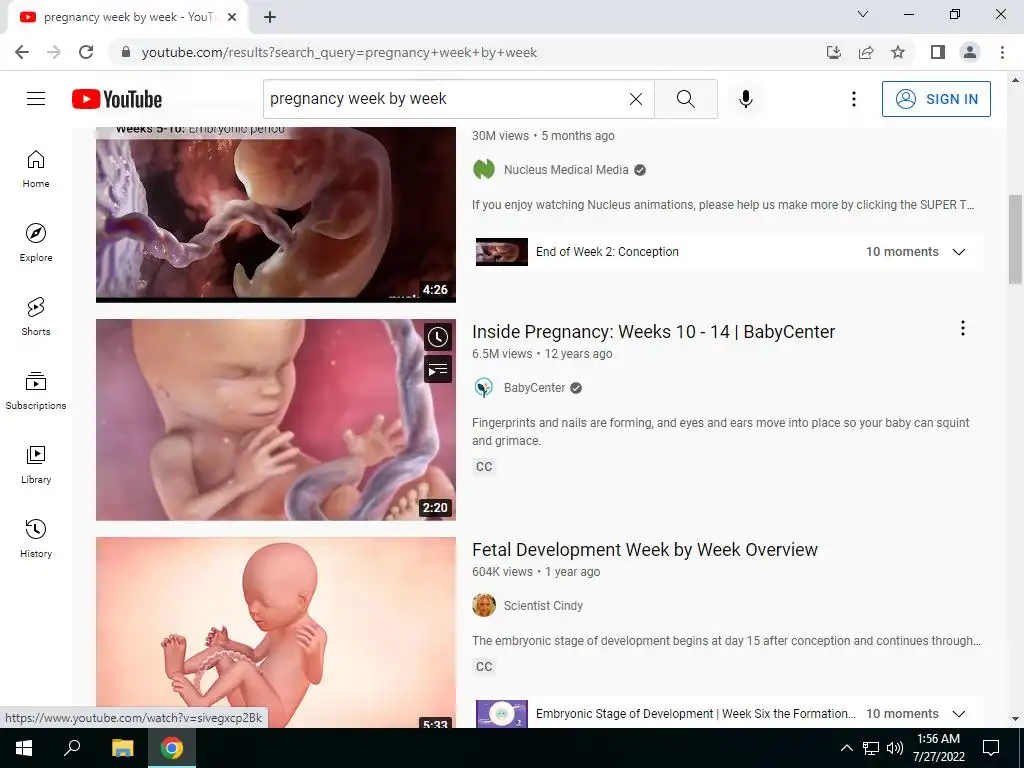
Task: Open the notification center
Action: [x=991, y=748]
